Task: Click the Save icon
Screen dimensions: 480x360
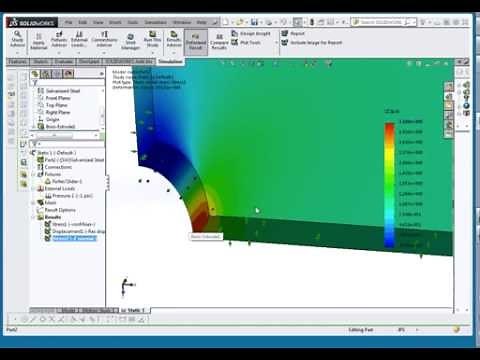Action: [x=254, y=22]
